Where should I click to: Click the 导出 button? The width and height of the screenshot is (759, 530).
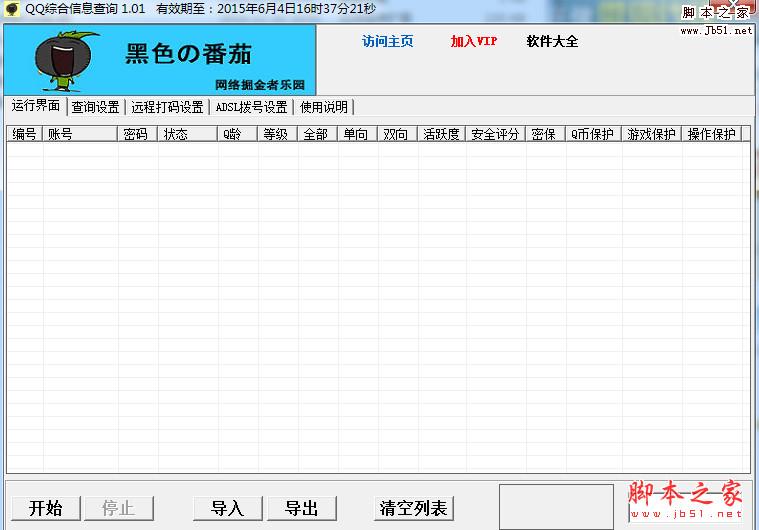pyautogui.click(x=302, y=508)
